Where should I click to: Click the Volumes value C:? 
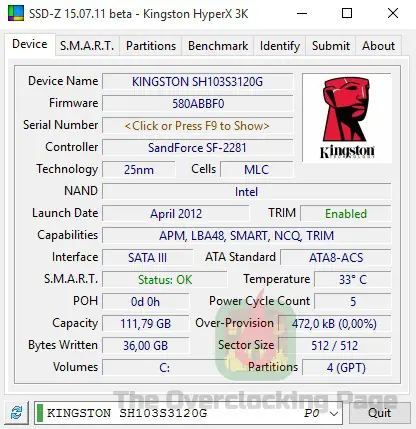(165, 368)
